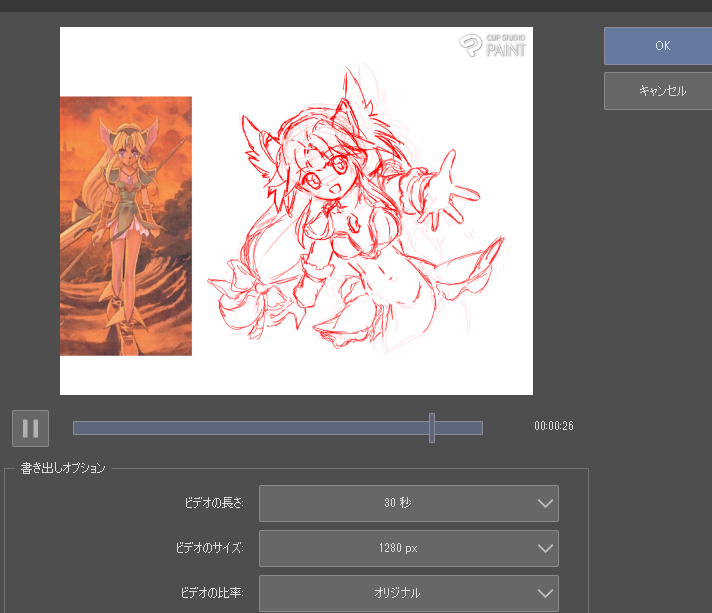
Task: Click the ビデオのサイズ: label
Action: (x=210, y=548)
